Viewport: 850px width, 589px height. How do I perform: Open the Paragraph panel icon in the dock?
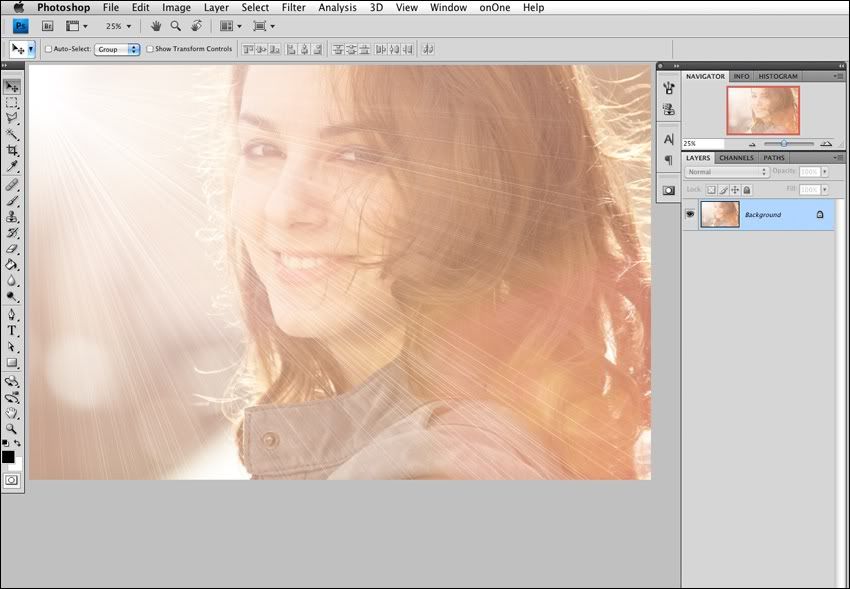[669, 160]
